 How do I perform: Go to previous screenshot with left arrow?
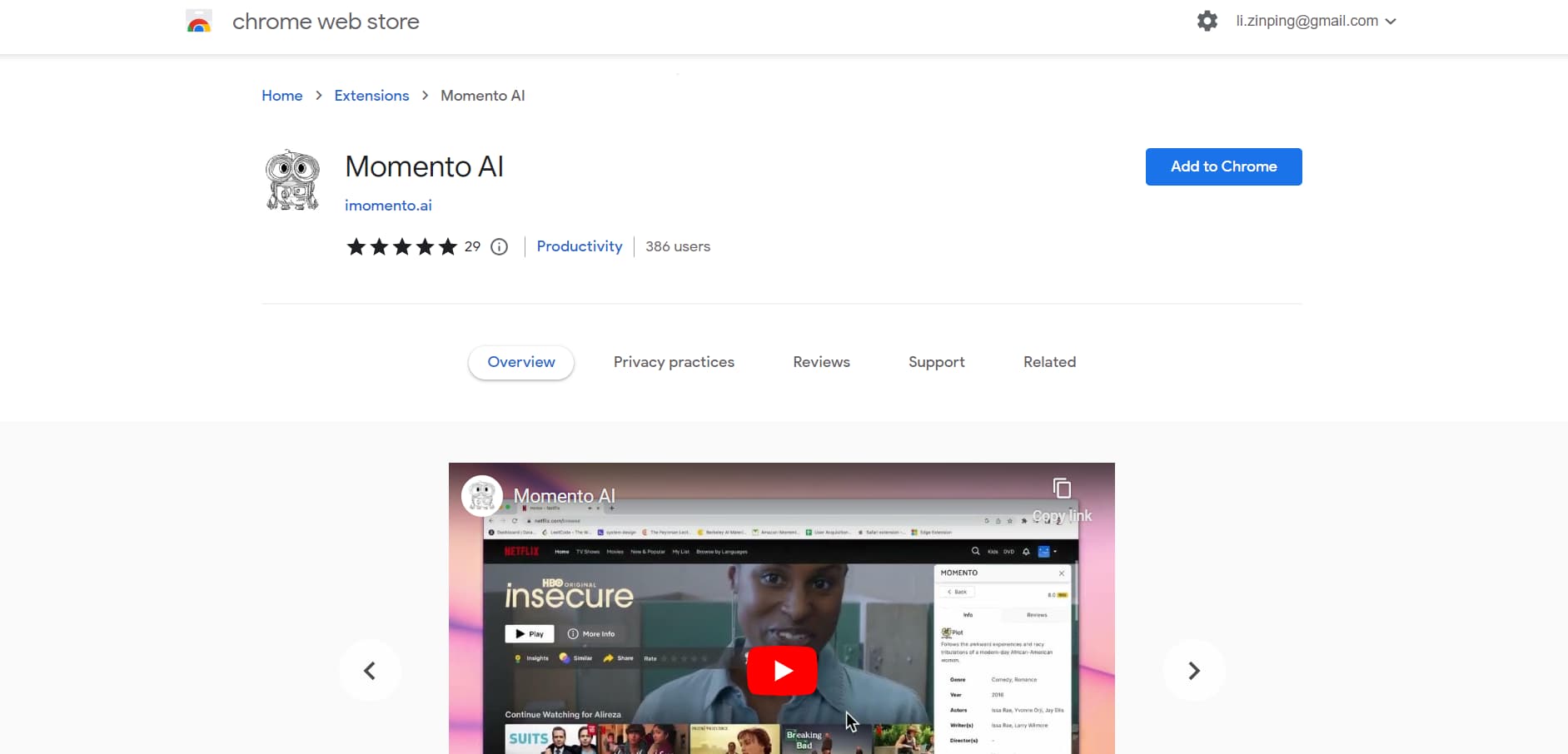(x=370, y=671)
